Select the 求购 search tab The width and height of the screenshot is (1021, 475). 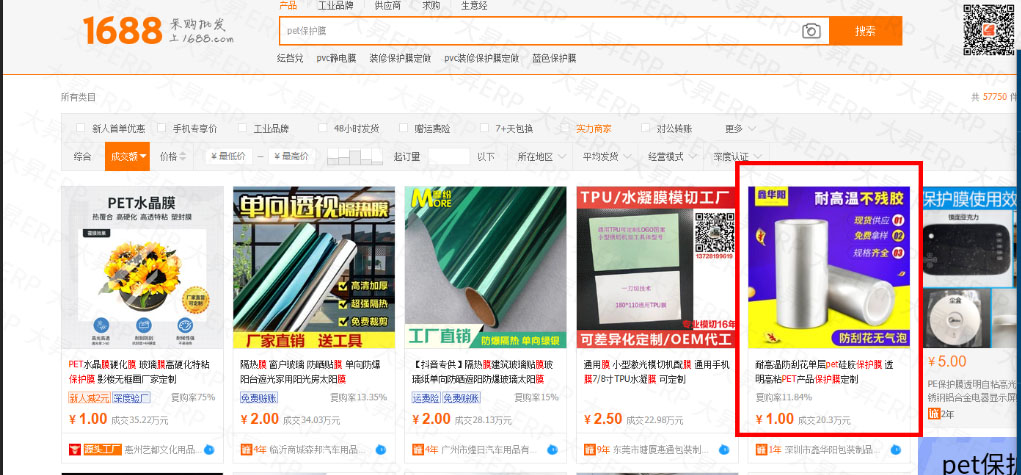click(x=431, y=6)
